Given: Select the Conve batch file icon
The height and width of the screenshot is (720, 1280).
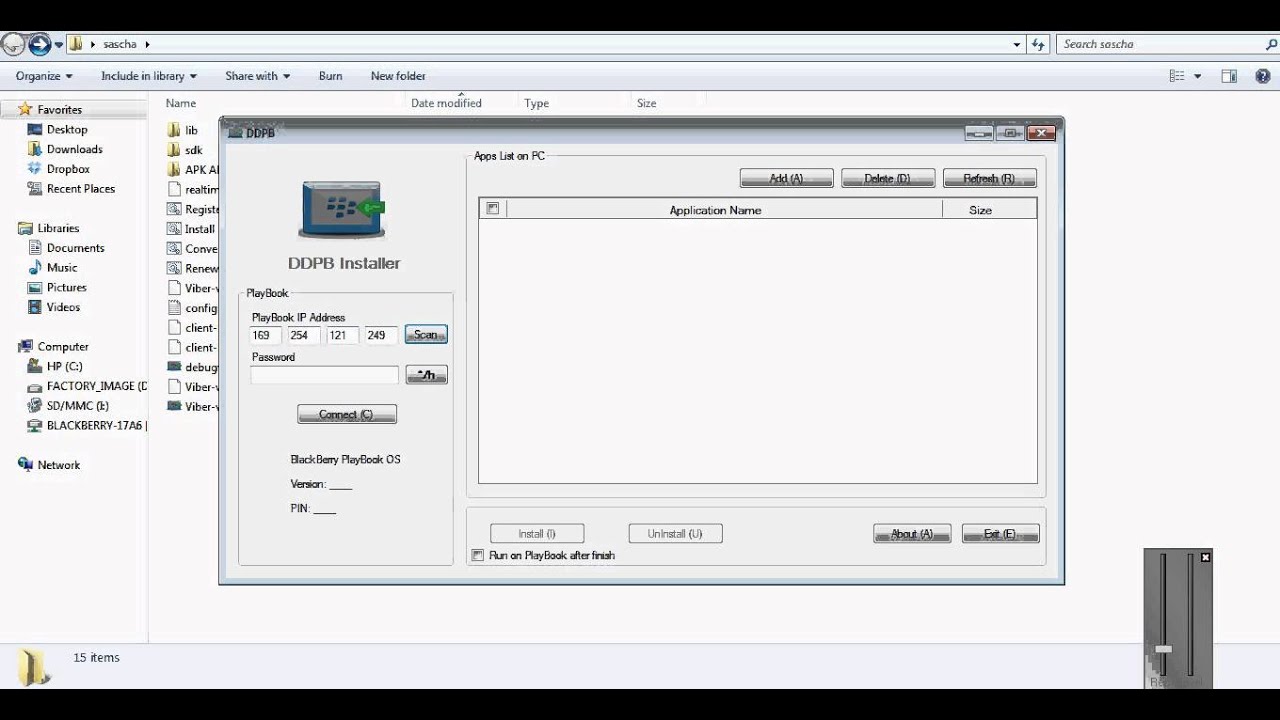Looking at the screenshot, I should pyautogui.click(x=175, y=248).
